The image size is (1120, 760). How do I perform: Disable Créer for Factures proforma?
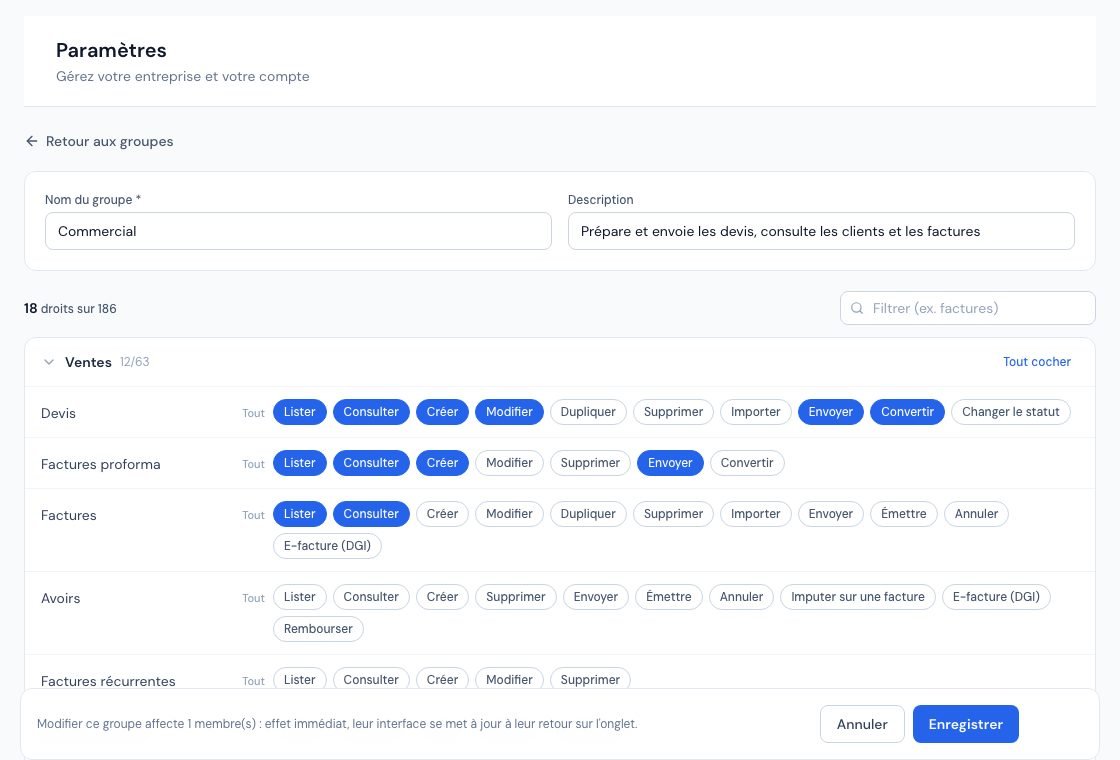[442, 463]
